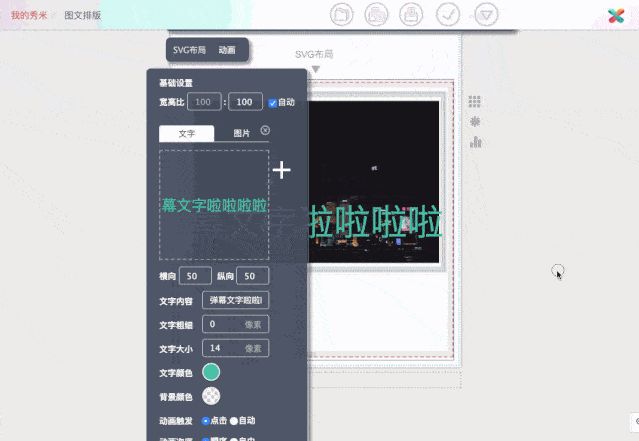Click the grid icon right of the canvas
Screen dimensions: 639x441
[x=475, y=101]
